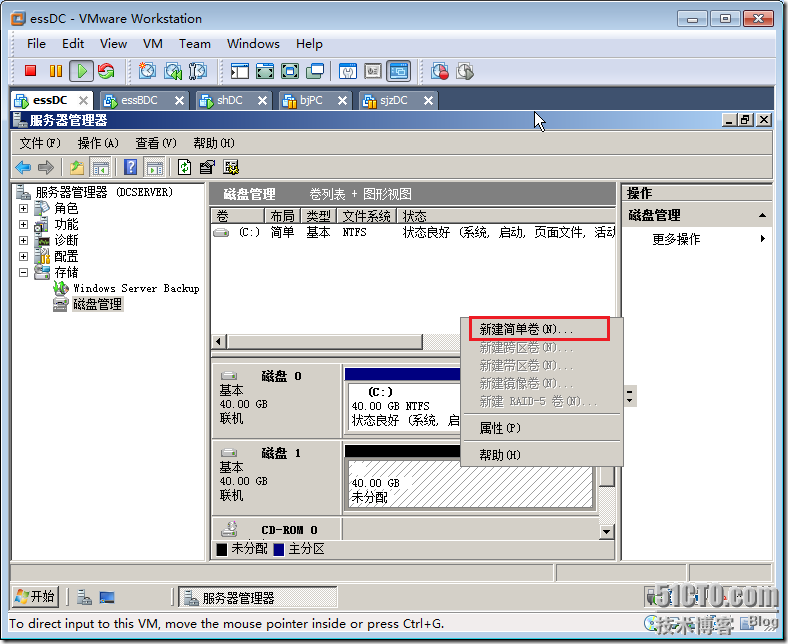Select Windows Server Backup tree item
The image size is (788, 644).
click(136, 288)
